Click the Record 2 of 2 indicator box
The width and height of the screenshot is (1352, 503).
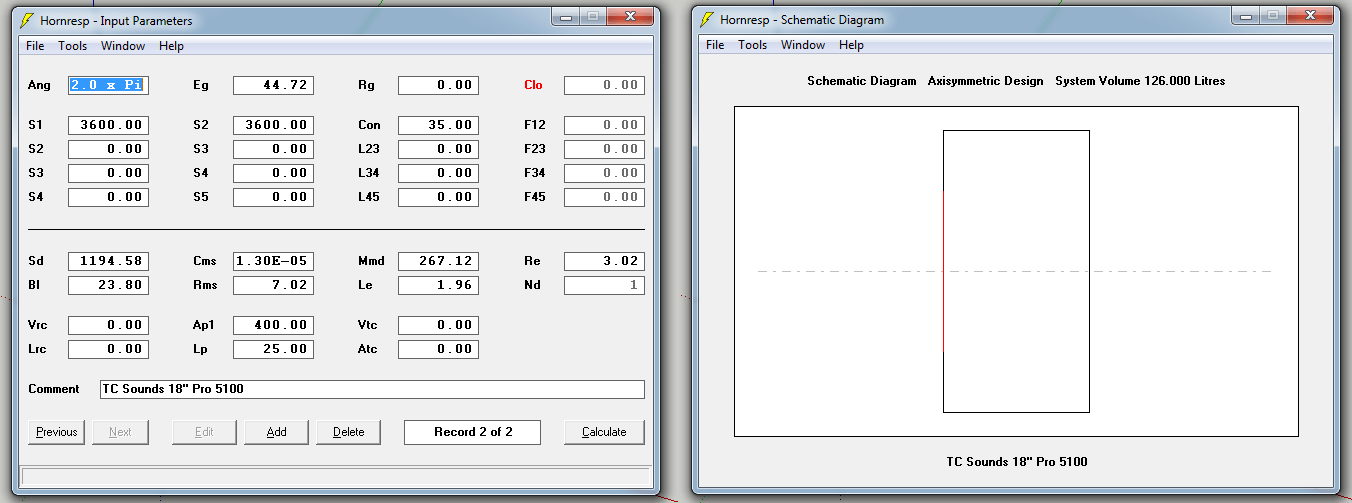click(472, 432)
